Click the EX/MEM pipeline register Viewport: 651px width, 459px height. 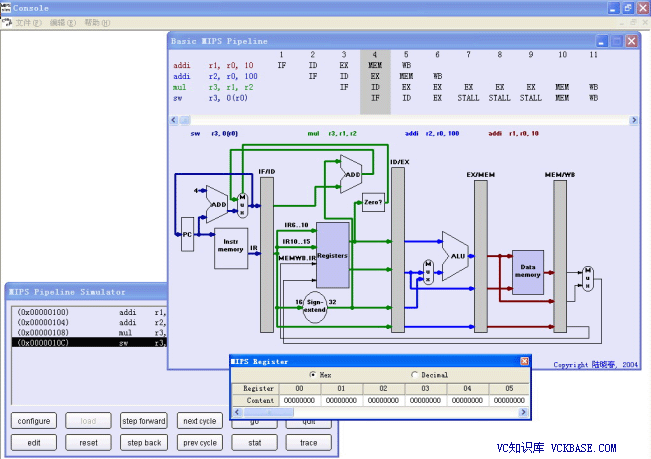pyautogui.click(x=481, y=256)
